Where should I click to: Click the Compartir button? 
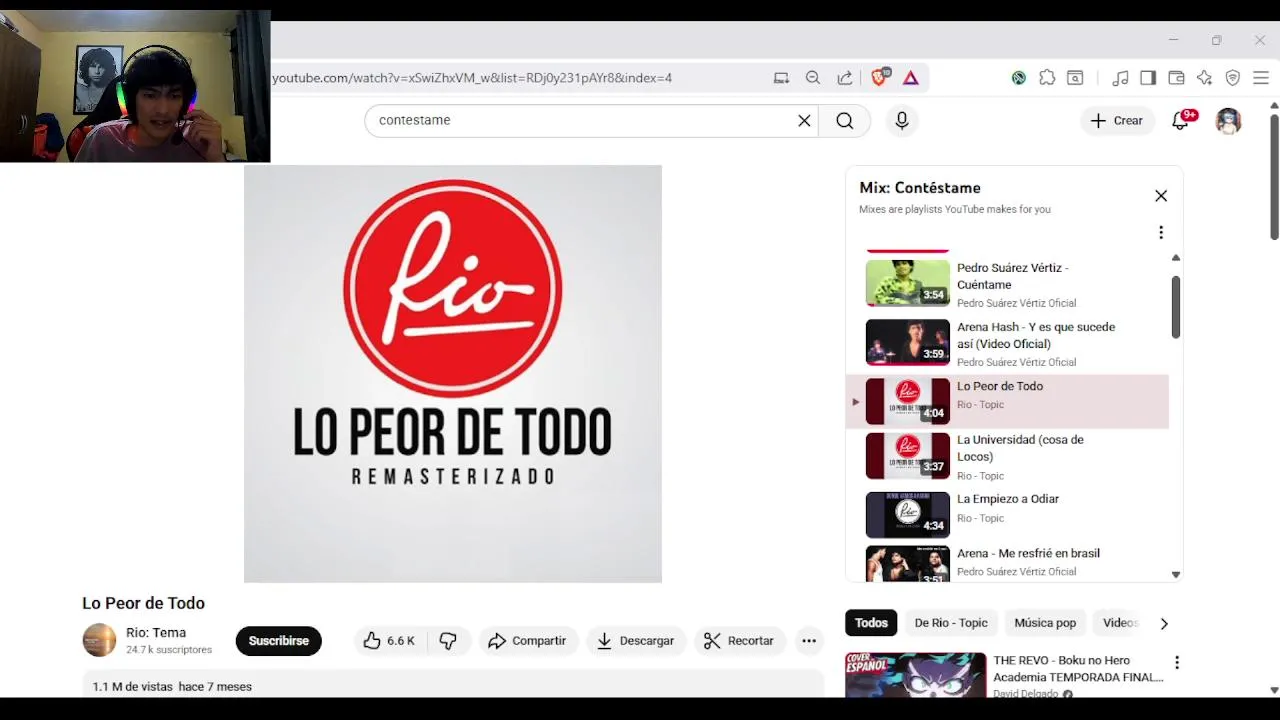527,641
